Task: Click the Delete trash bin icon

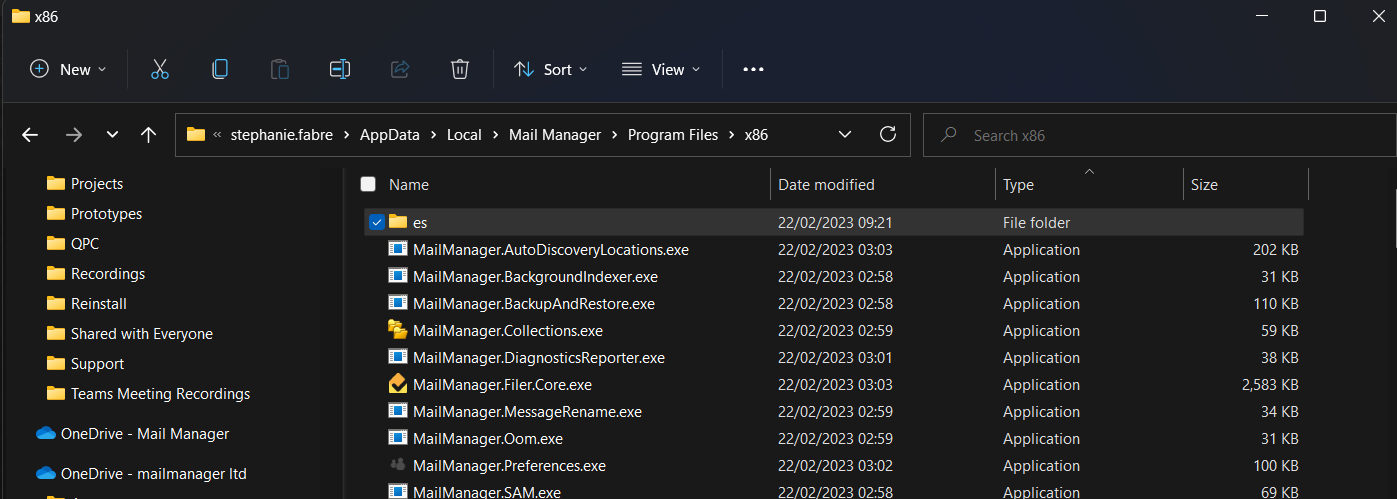Action: pos(460,69)
